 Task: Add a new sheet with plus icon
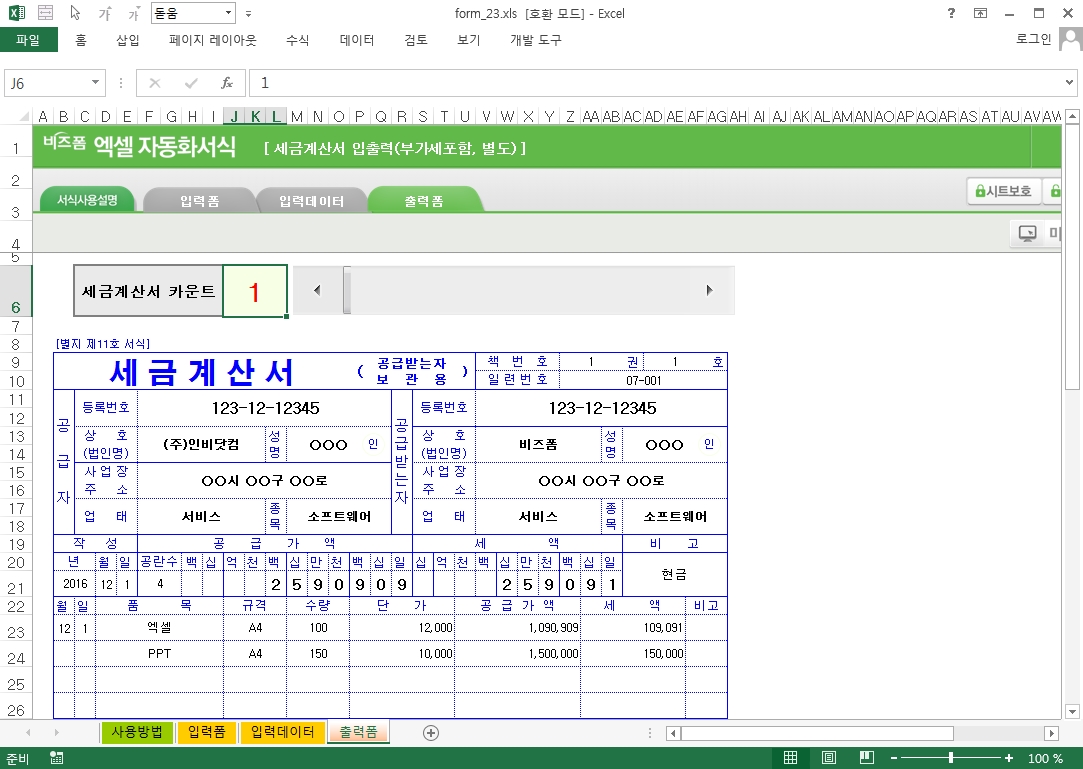point(431,732)
